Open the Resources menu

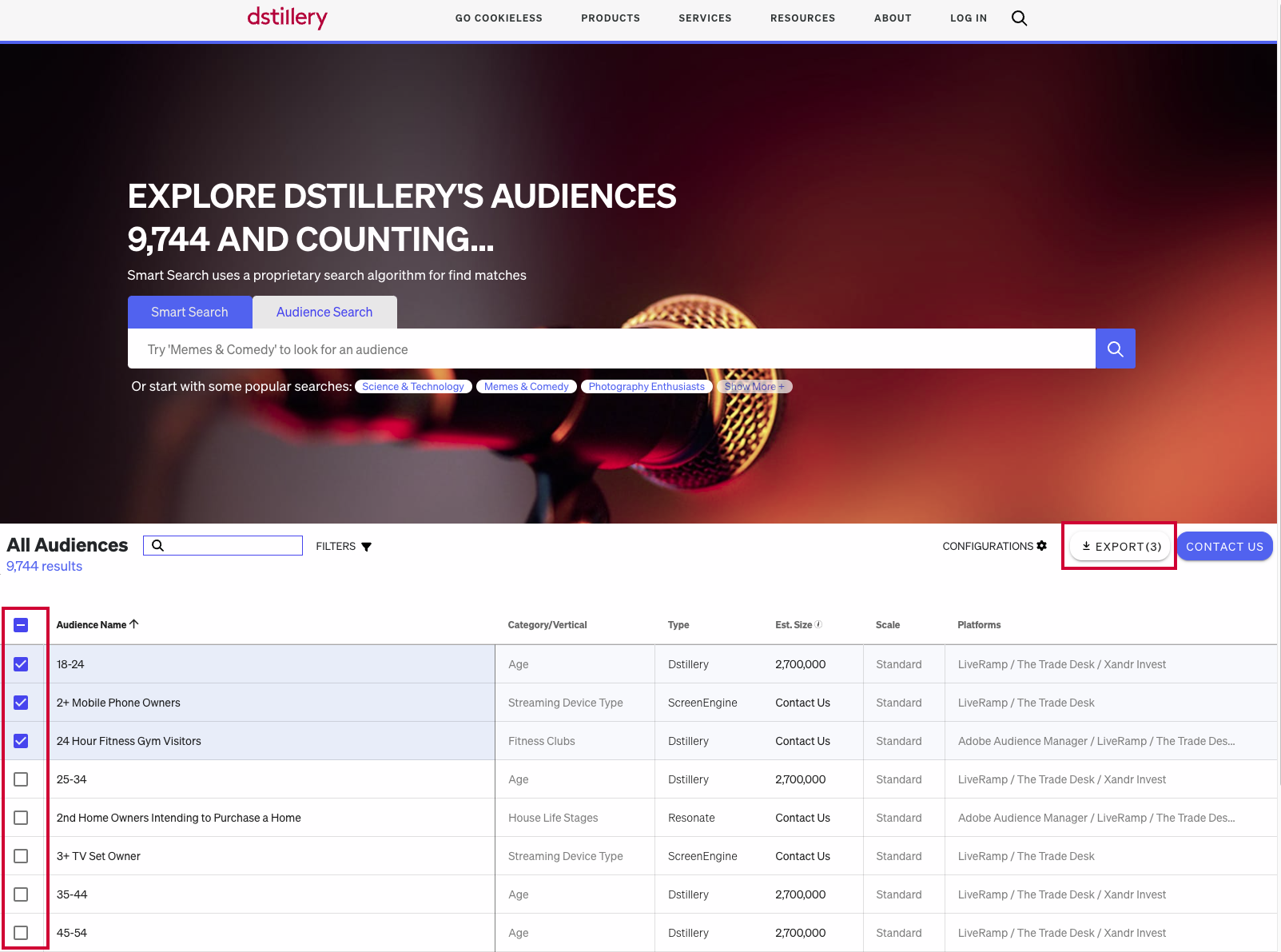tap(802, 18)
